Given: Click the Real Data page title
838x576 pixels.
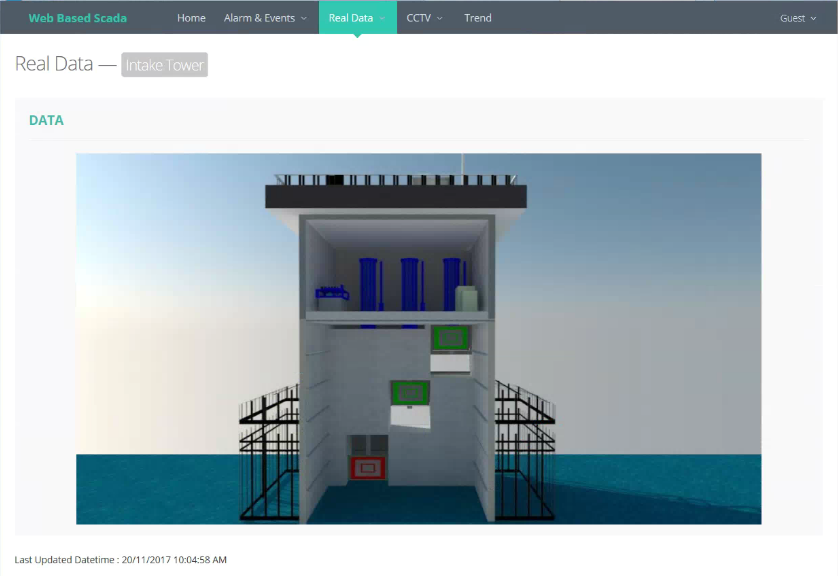Looking at the screenshot, I should [54, 64].
